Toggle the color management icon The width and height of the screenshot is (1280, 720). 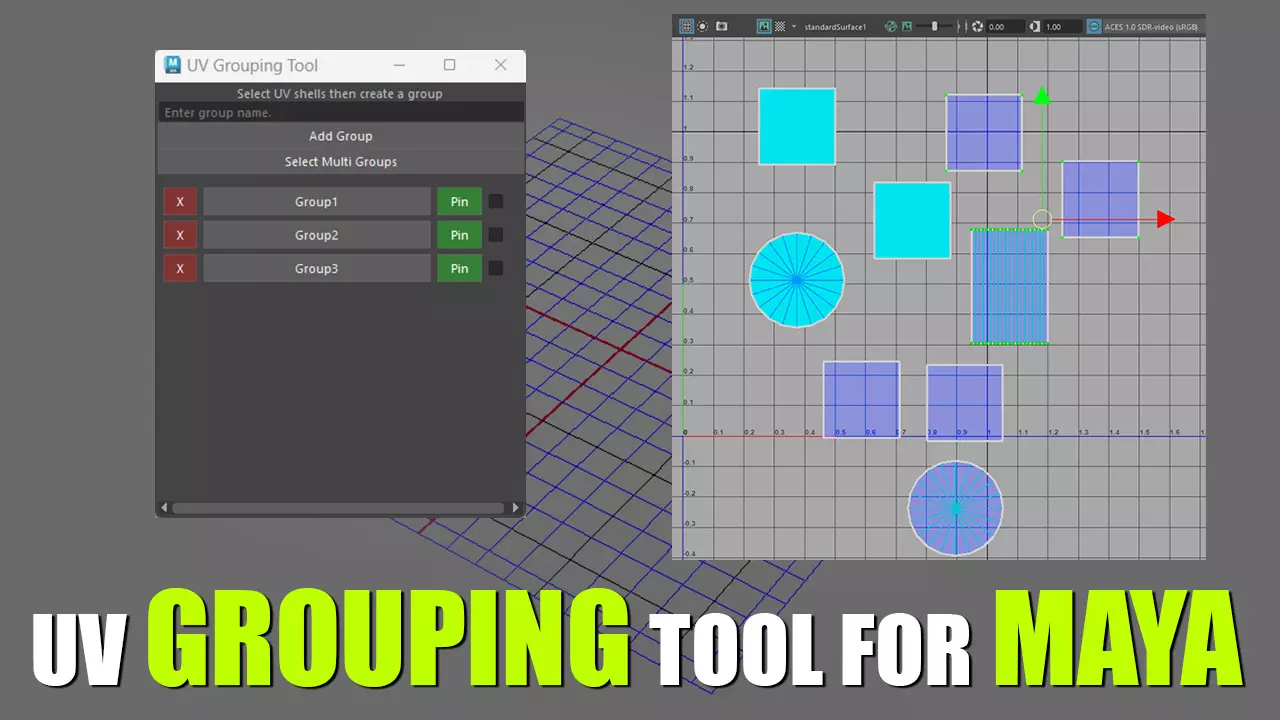click(x=1094, y=27)
